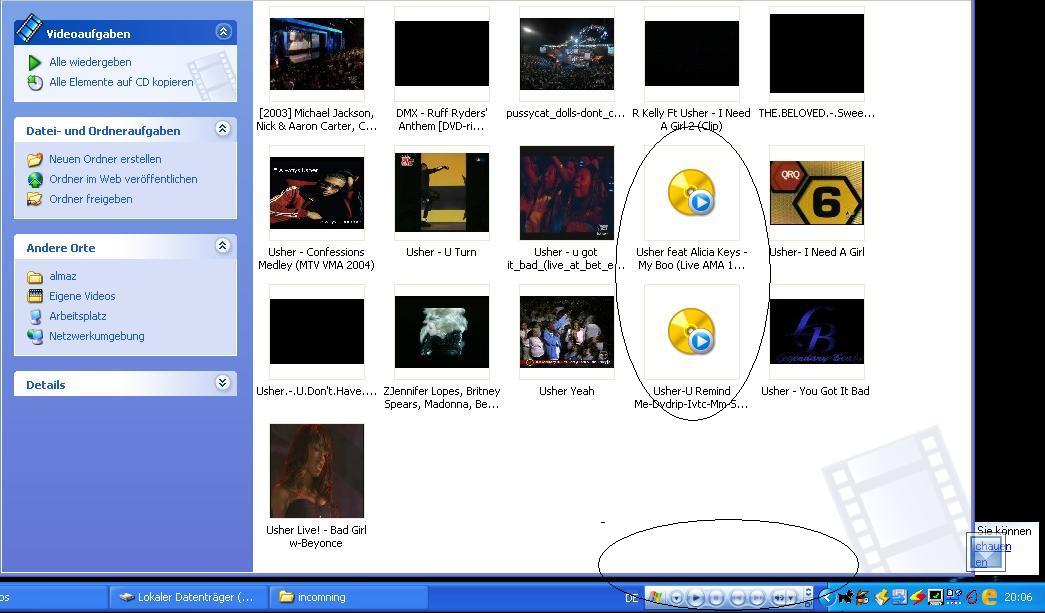The image size is (1045, 613).
Task: Click the Neuen Ordner erstellen folder icon
Action: 35,159
